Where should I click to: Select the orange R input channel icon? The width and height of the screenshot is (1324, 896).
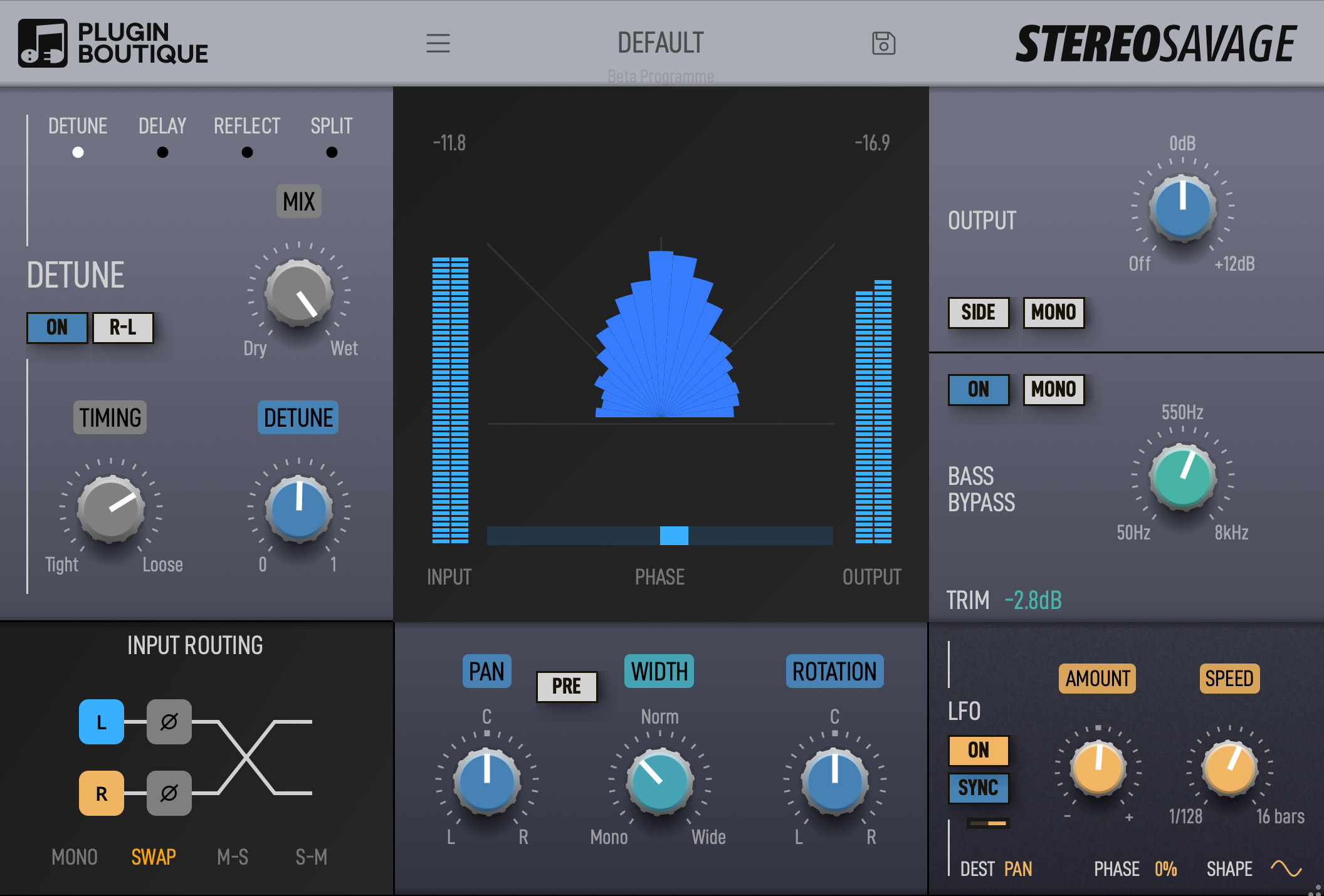point(101,793)
